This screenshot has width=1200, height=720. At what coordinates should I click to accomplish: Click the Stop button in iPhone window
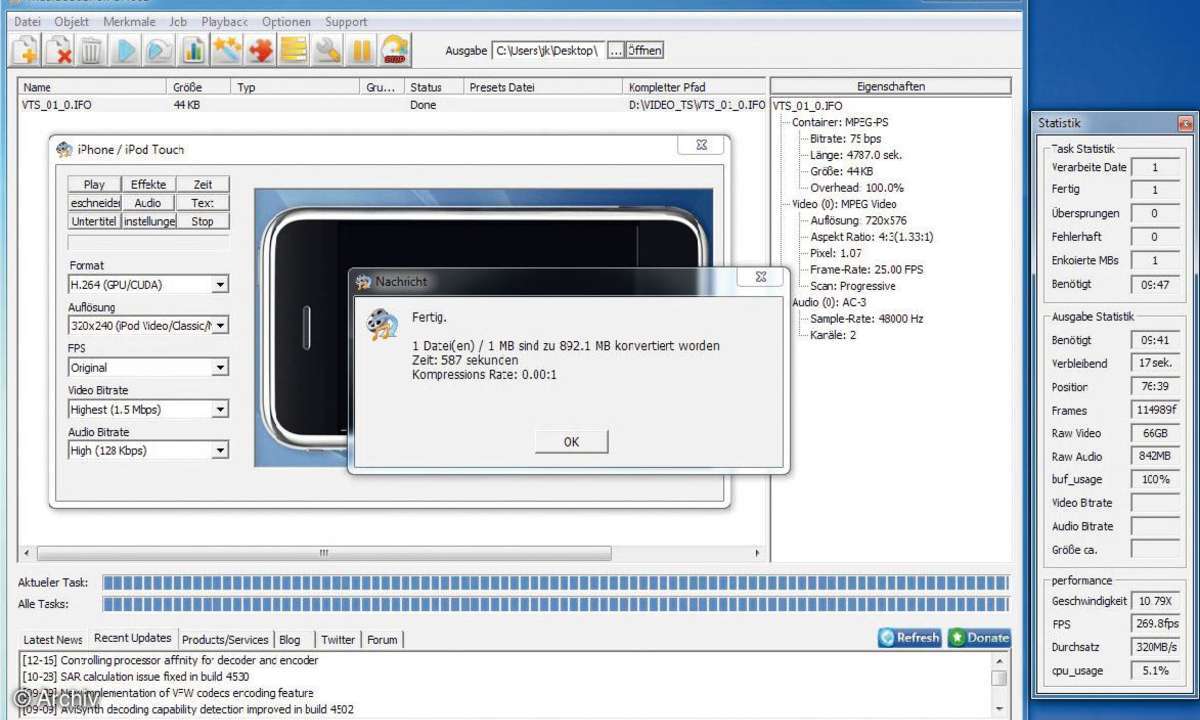tap(203, 221)
